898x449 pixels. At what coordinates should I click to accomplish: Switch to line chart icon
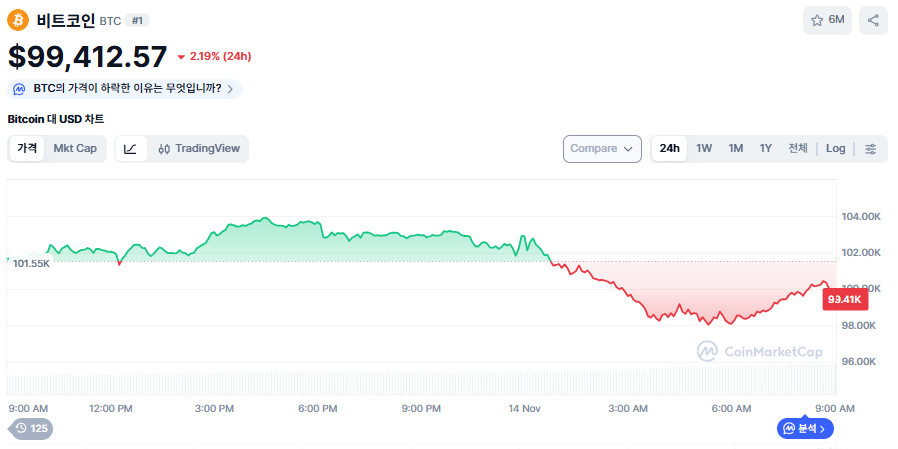(131, 149)
